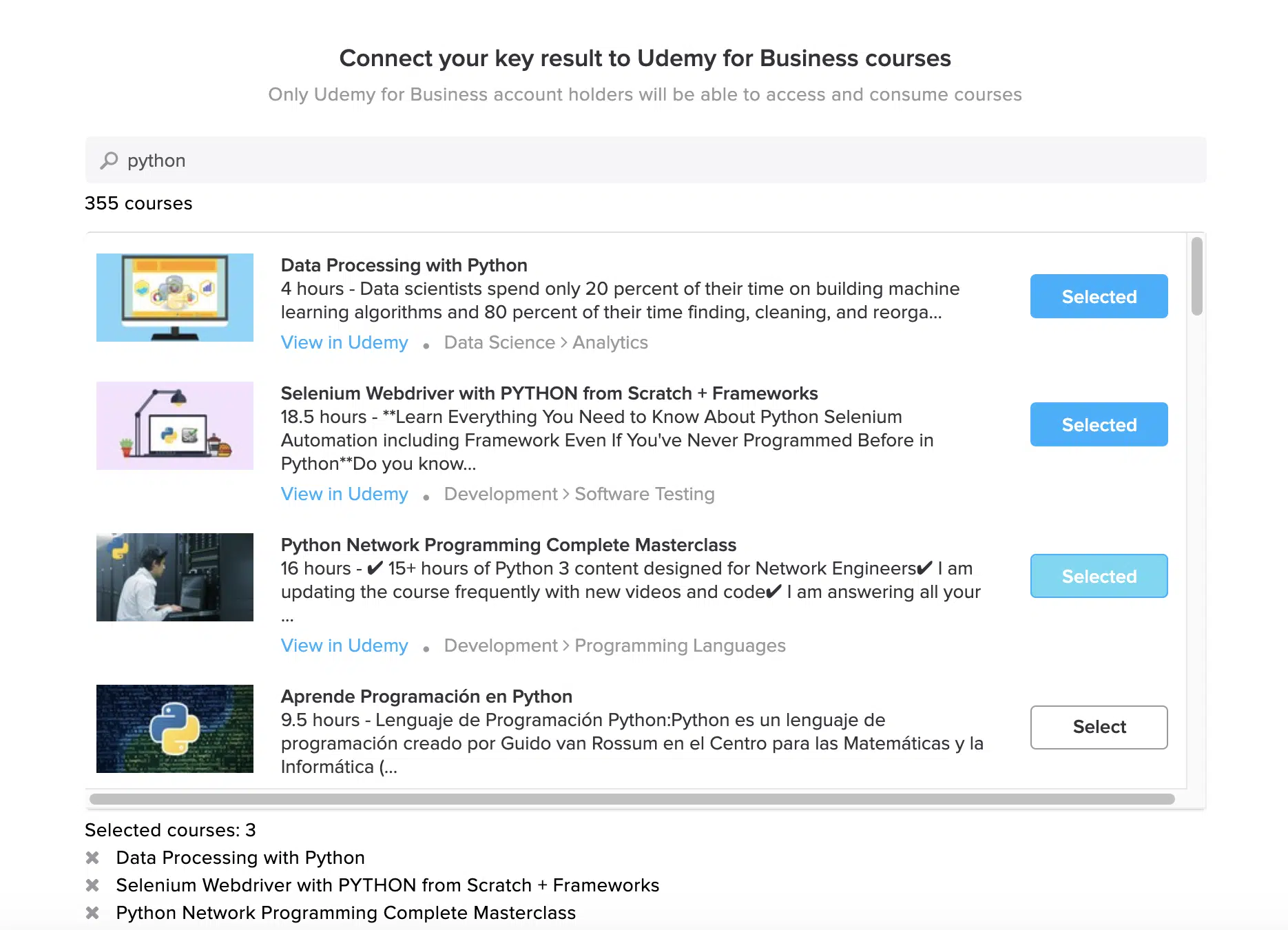
Task: Click Python Network Programming entry in the selected list
Action: click(346, 913)
